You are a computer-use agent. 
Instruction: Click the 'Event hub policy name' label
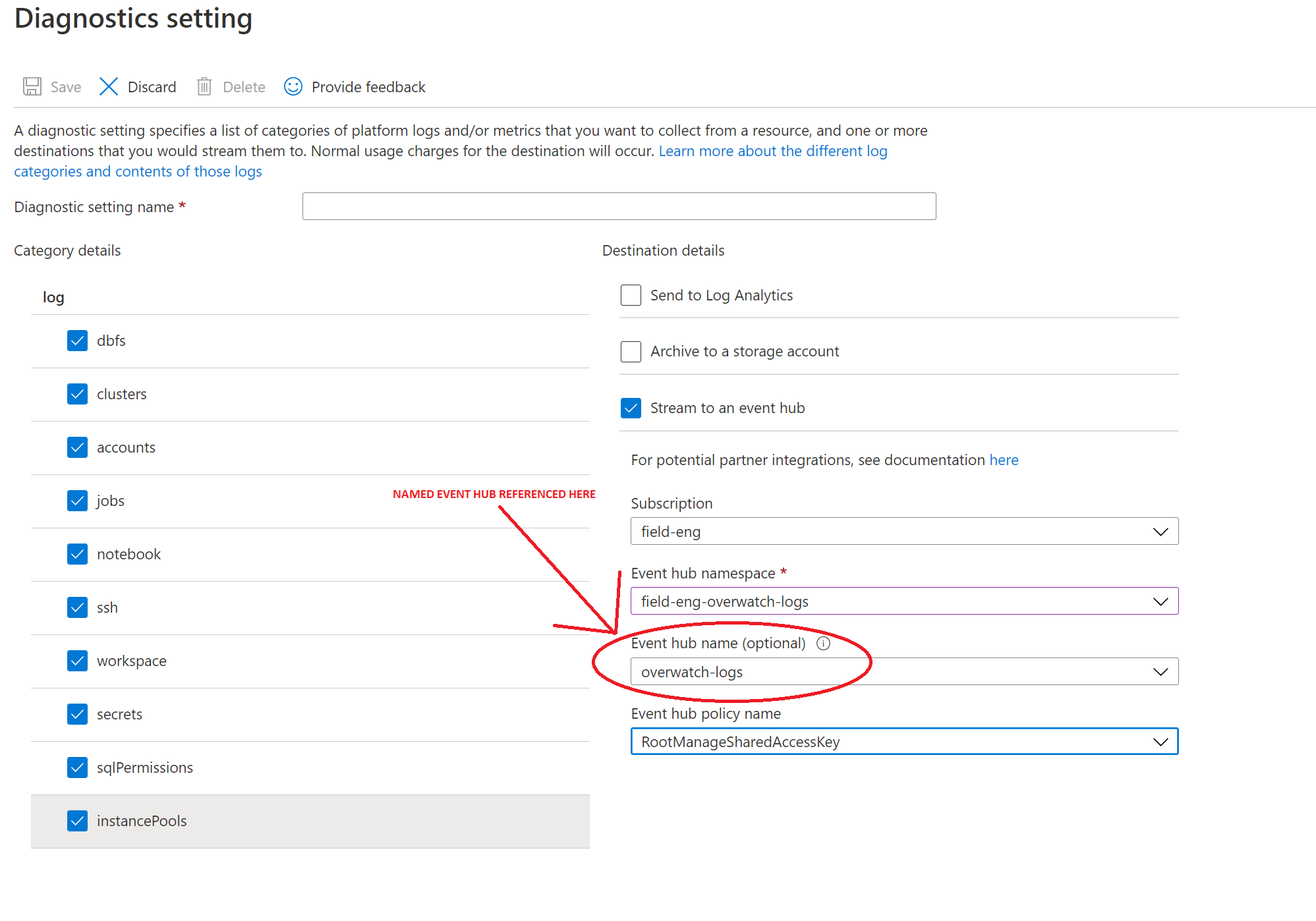tap(706, 713)
